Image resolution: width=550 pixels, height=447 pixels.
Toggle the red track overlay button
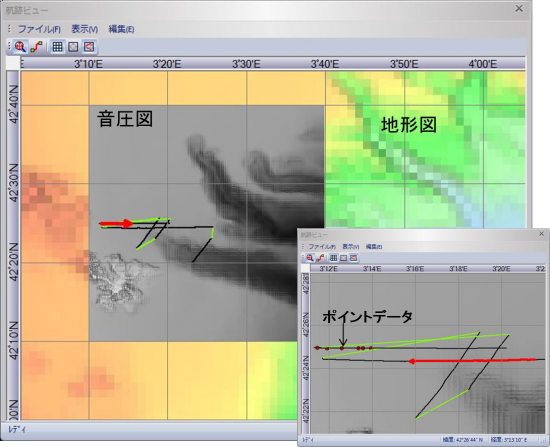pyautogui.click(x=89, y=47)
